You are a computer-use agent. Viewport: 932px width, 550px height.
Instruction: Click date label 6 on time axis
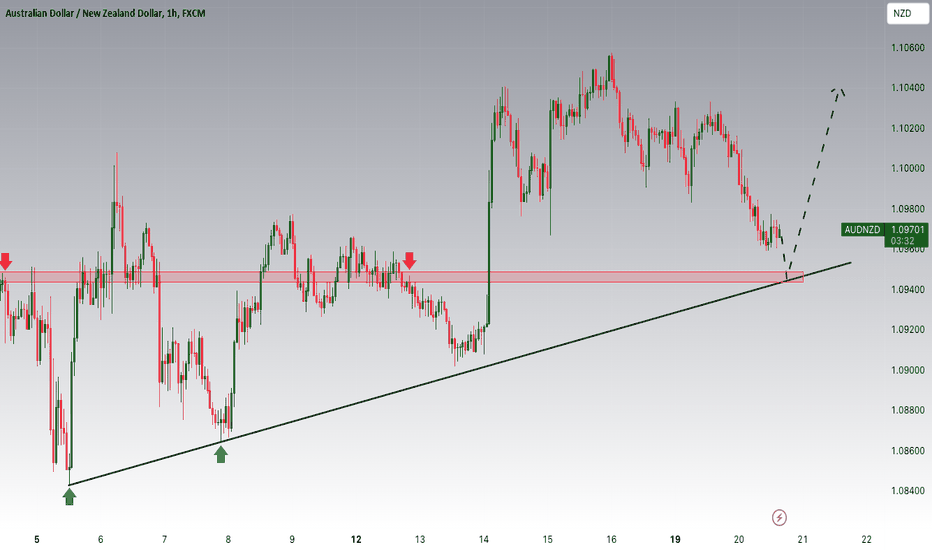coord(100,539)
